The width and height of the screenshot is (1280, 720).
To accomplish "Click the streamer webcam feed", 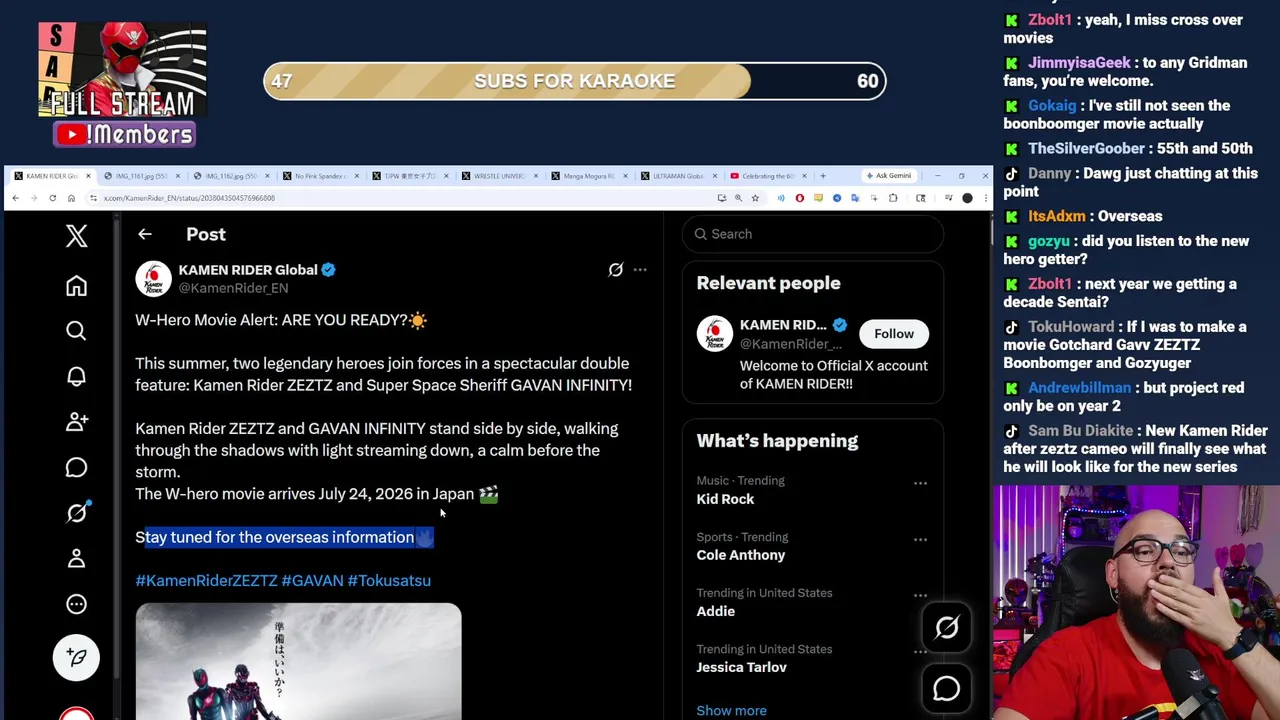I will point(1136,602).
